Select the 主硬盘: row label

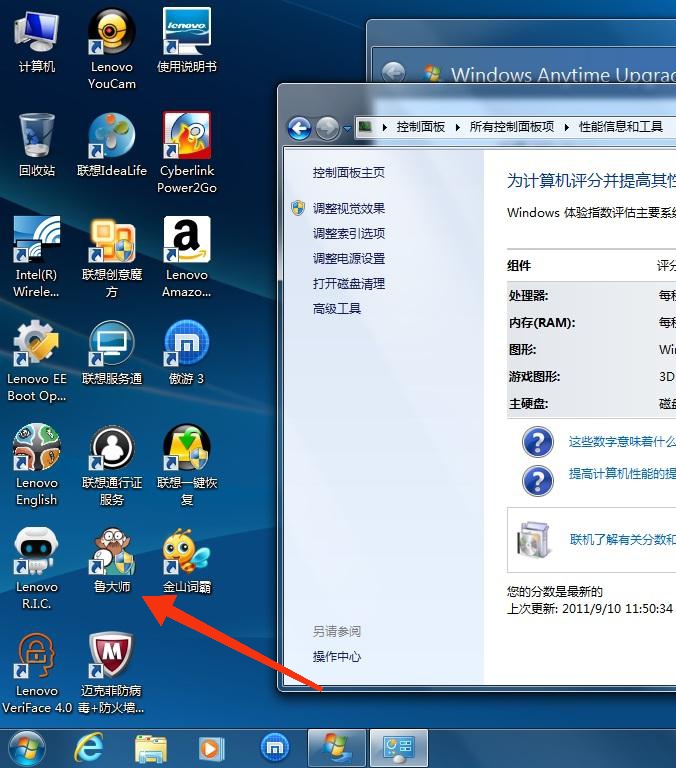[x=529, y=404]
